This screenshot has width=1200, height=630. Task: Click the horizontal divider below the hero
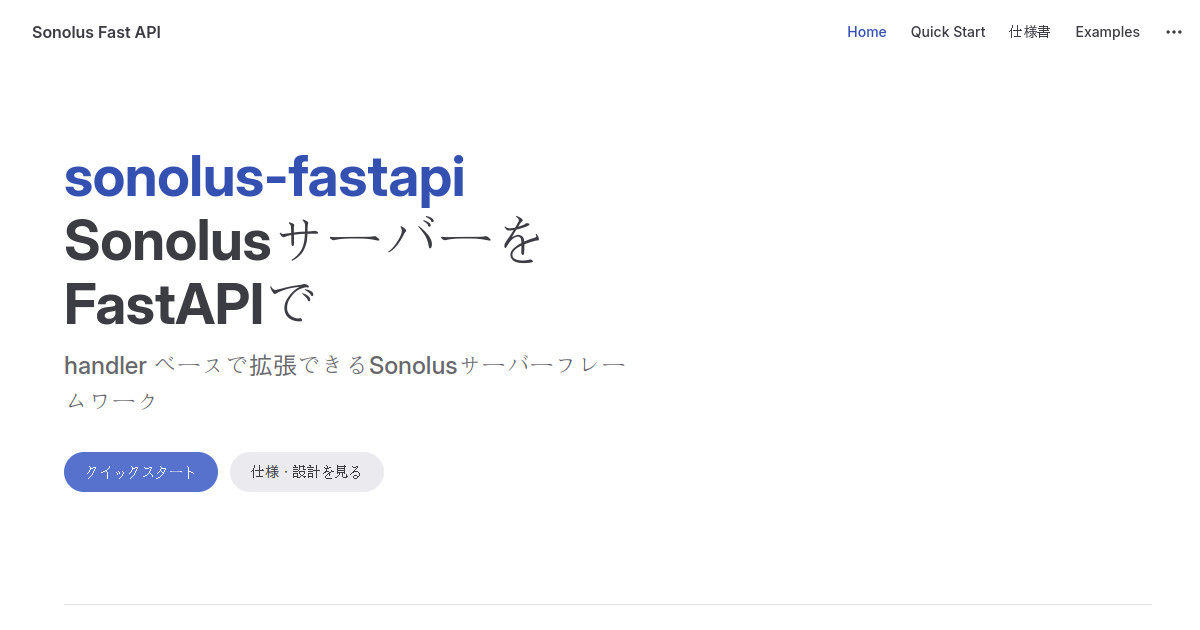[x=608, y=604]
